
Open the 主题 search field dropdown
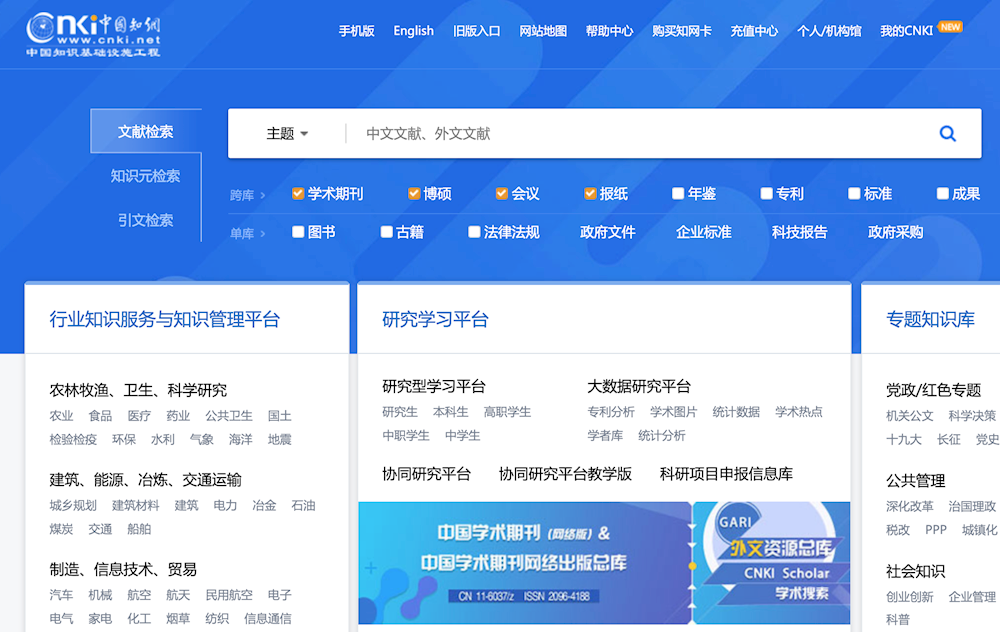coord(287,133)
